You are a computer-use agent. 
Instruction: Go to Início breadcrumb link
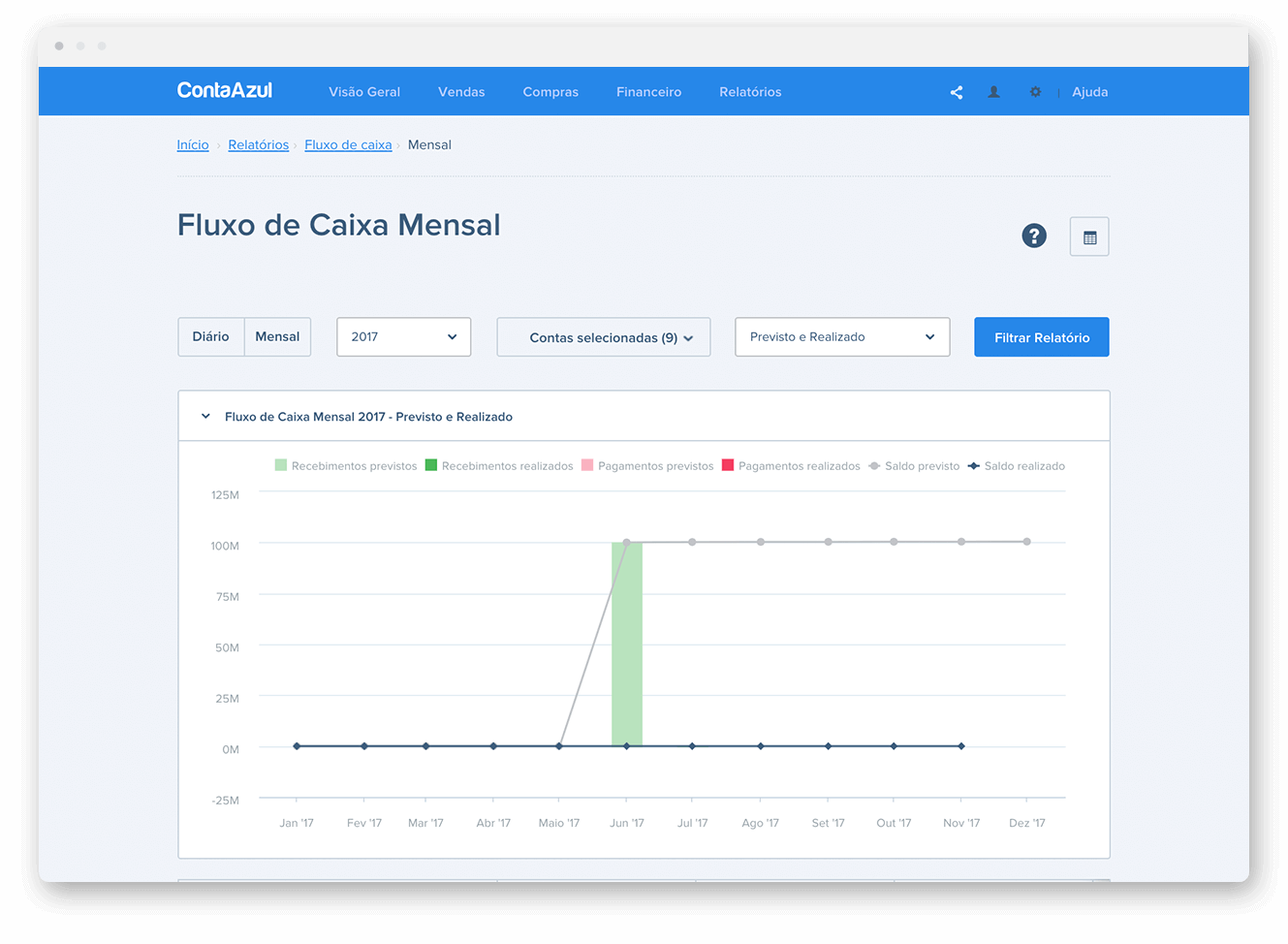coord(193,144)
